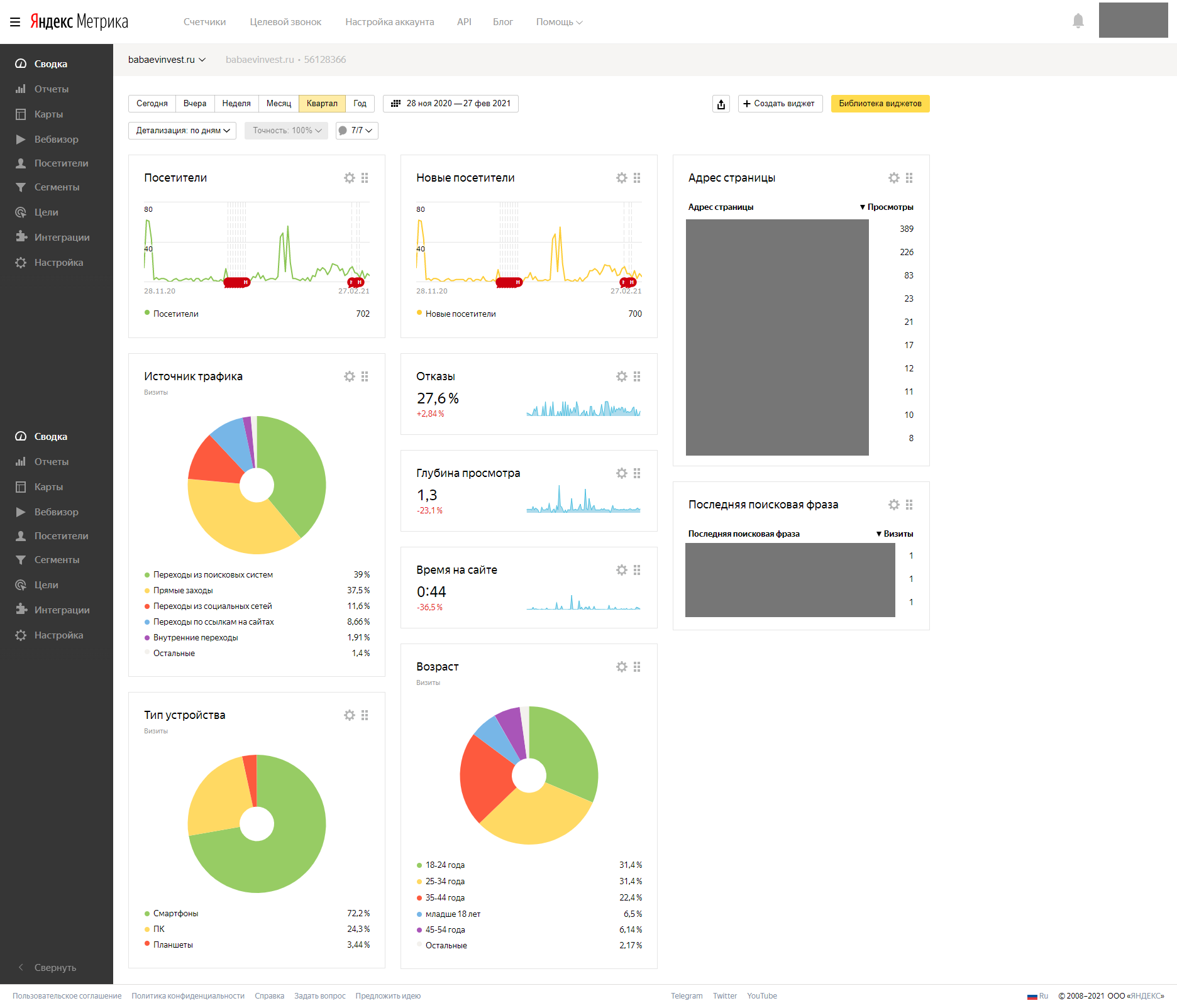The height and width of the screenshot is (1008, 1177).
Task: Click the Отказы sparkline chart
Action: click(583, 408)
